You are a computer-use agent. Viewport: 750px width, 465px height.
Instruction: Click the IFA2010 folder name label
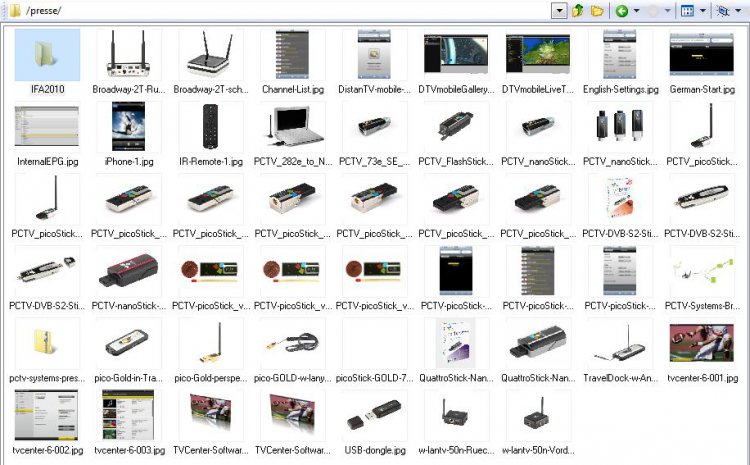point(47,89)
